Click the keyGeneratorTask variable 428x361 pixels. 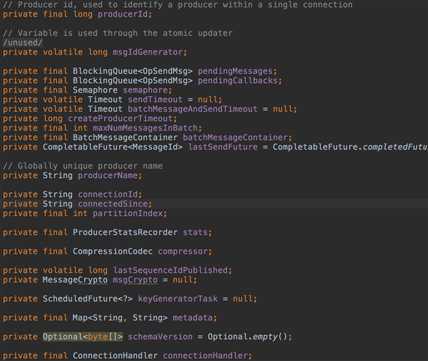[178, 298]
